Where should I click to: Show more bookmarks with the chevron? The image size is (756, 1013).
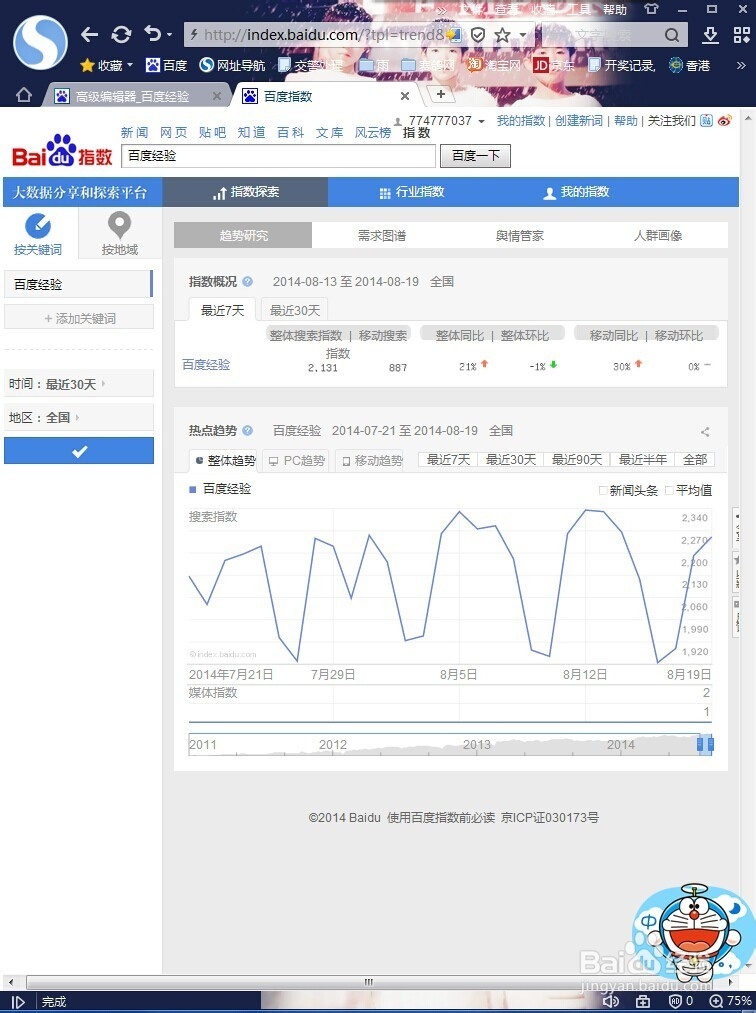tap(741, 65)
